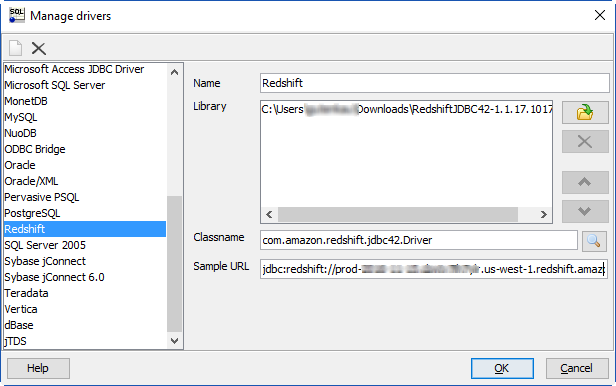Click the Sample URL input field
The image size is (616, 386).
tap(434, 269)
